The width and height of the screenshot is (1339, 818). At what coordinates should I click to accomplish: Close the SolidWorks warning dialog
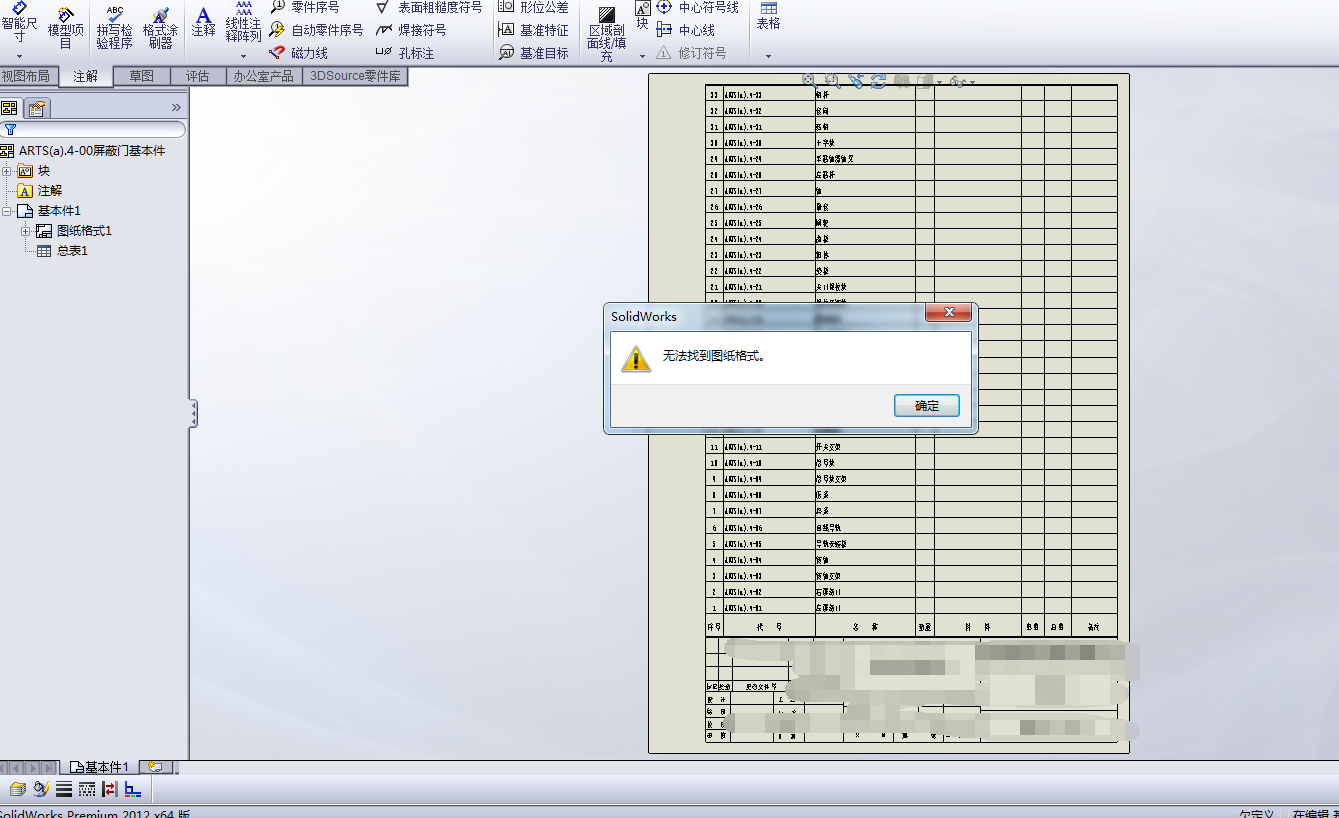tap(949, 313)
